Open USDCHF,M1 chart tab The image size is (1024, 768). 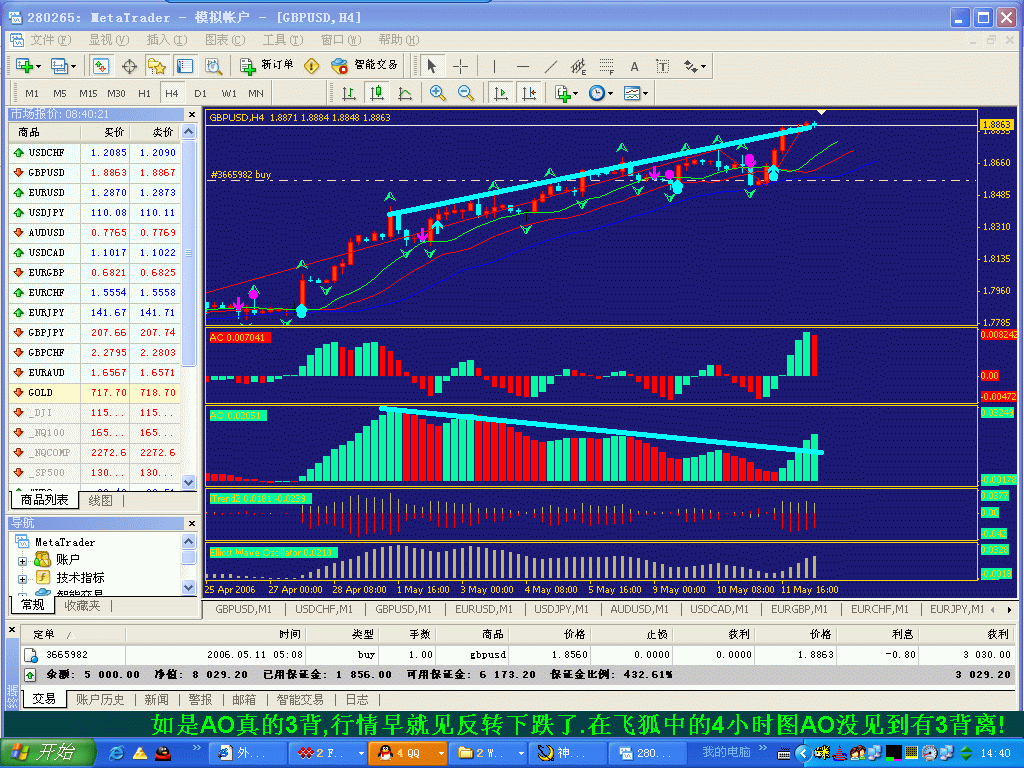tap(323, 609)
